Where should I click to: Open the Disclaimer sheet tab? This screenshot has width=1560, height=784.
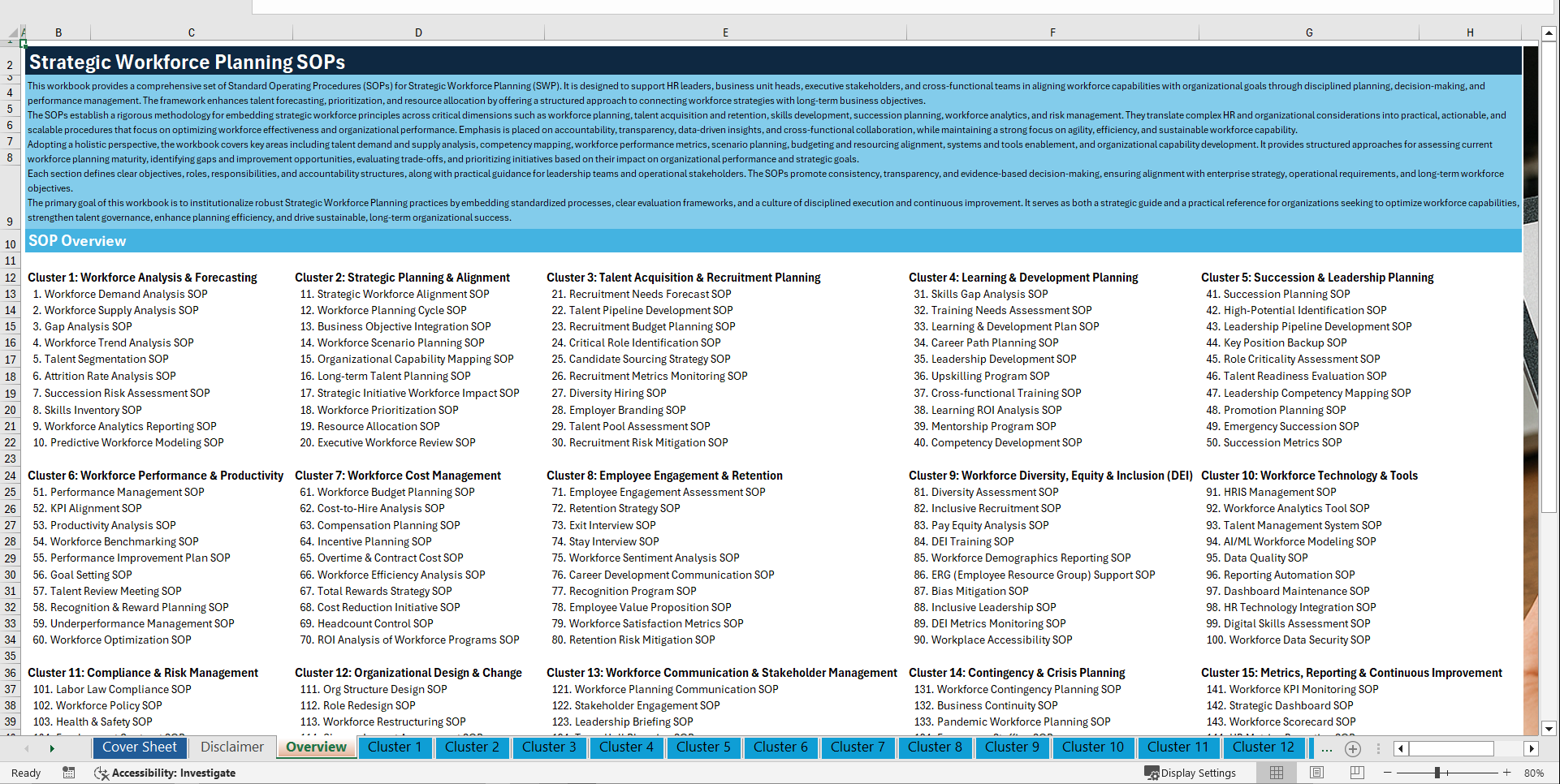(232, 747)
